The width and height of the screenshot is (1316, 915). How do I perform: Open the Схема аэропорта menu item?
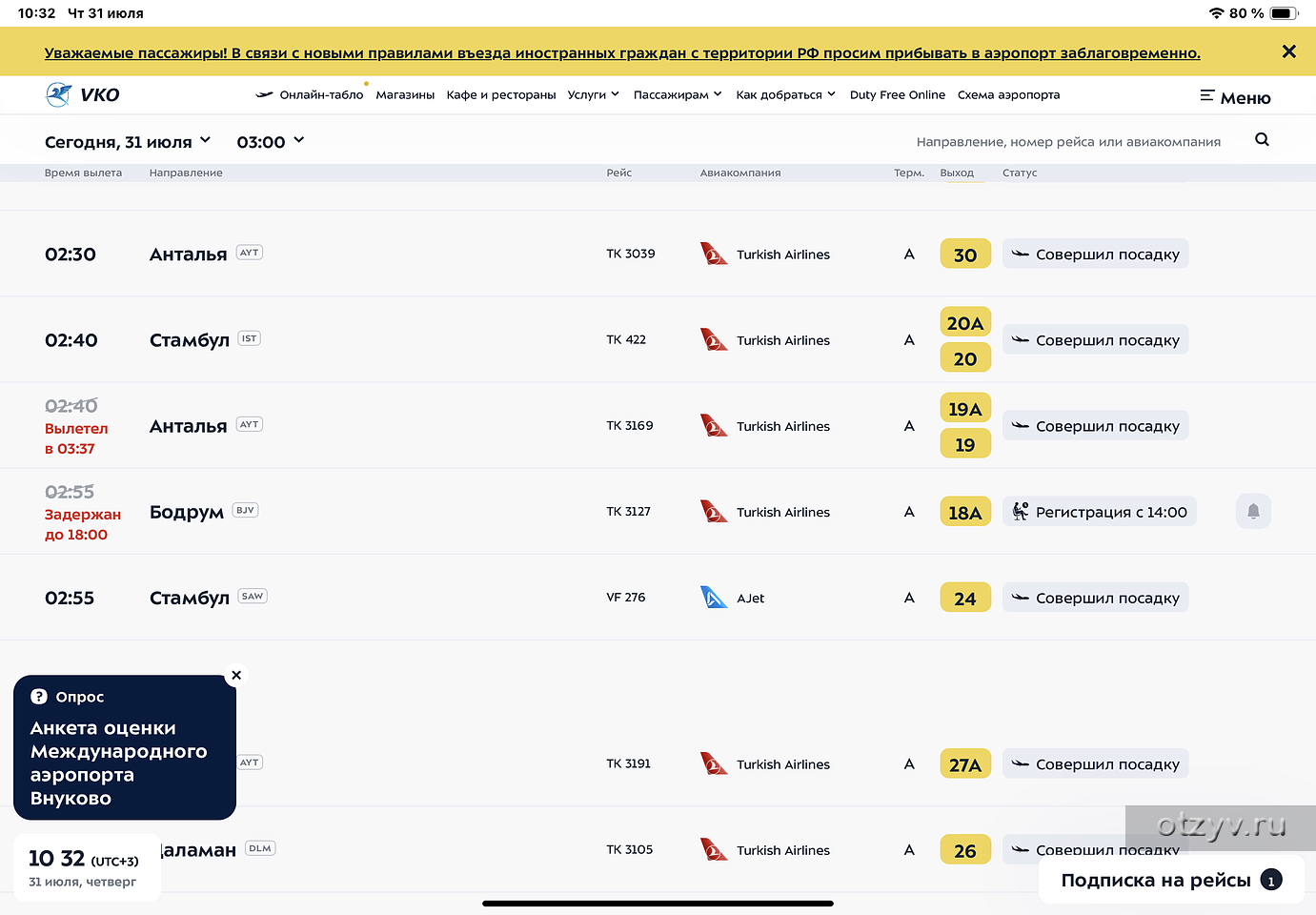coord(1009,94)
